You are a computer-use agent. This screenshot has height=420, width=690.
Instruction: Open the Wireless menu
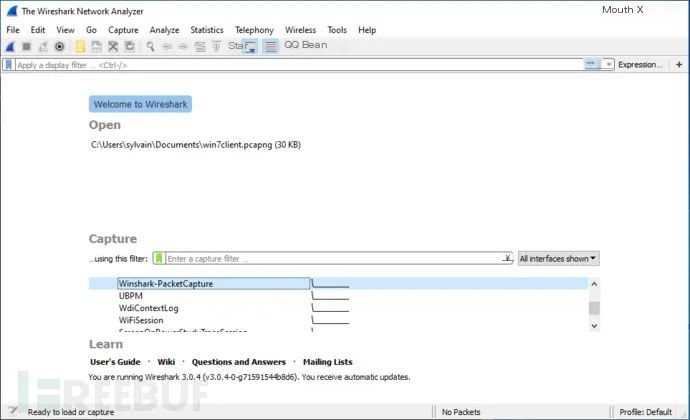click(x=300, y=30)
